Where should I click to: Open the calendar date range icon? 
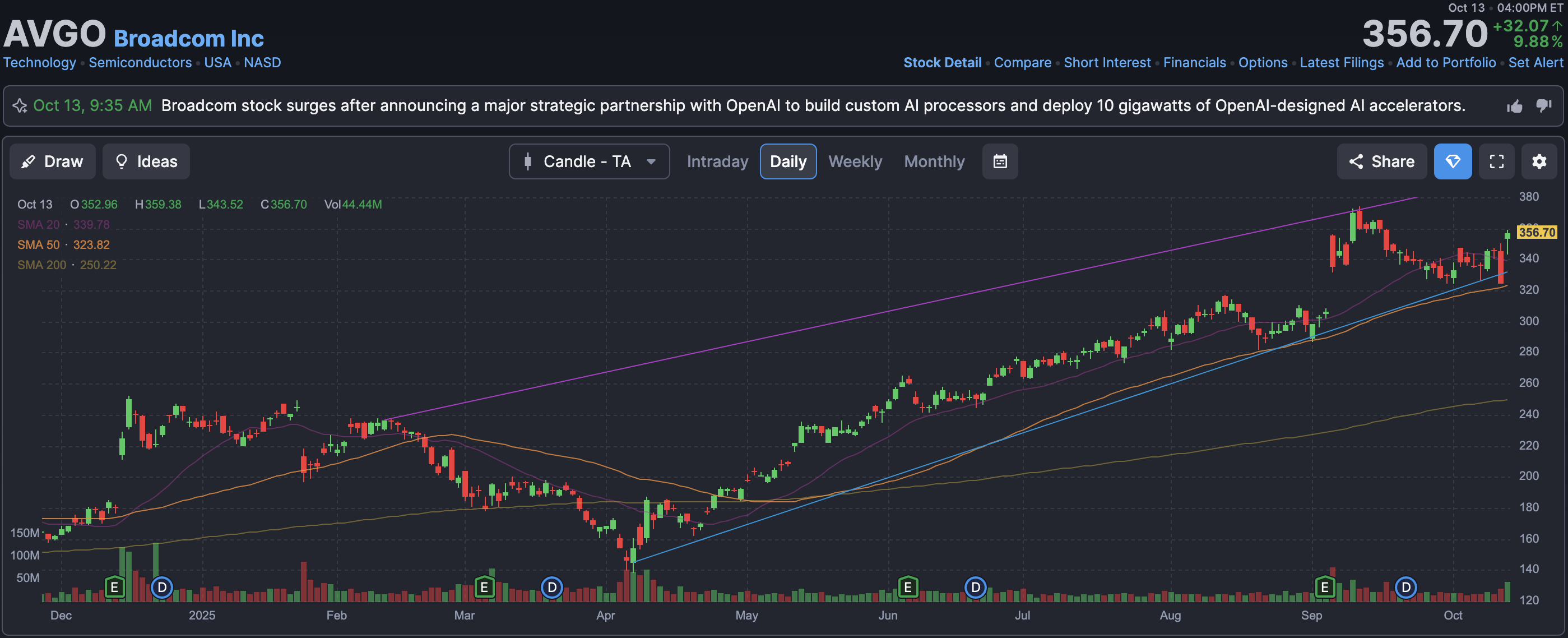pyautogui.click(x=1000, y=161)
